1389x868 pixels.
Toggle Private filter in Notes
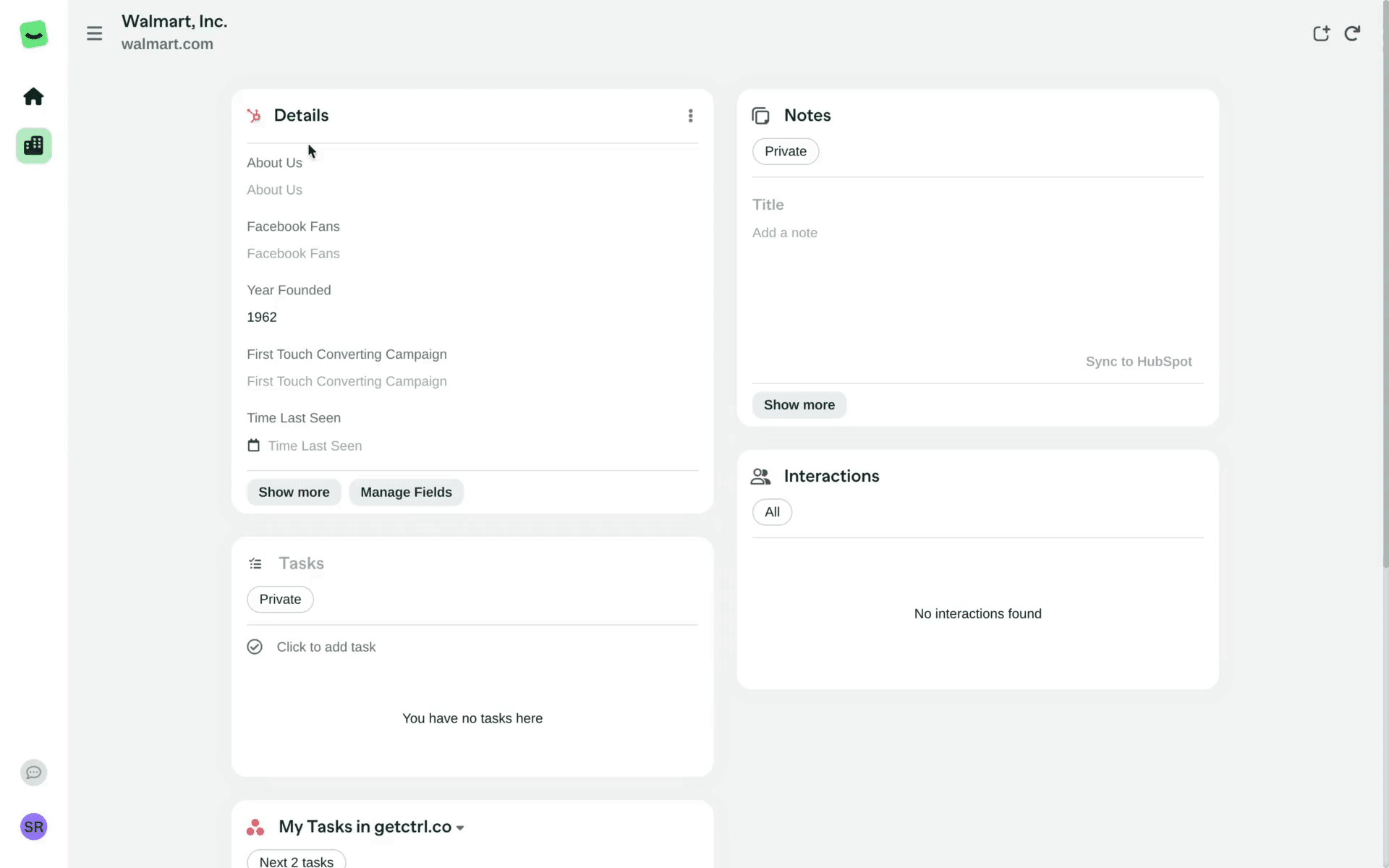[785, 151]
